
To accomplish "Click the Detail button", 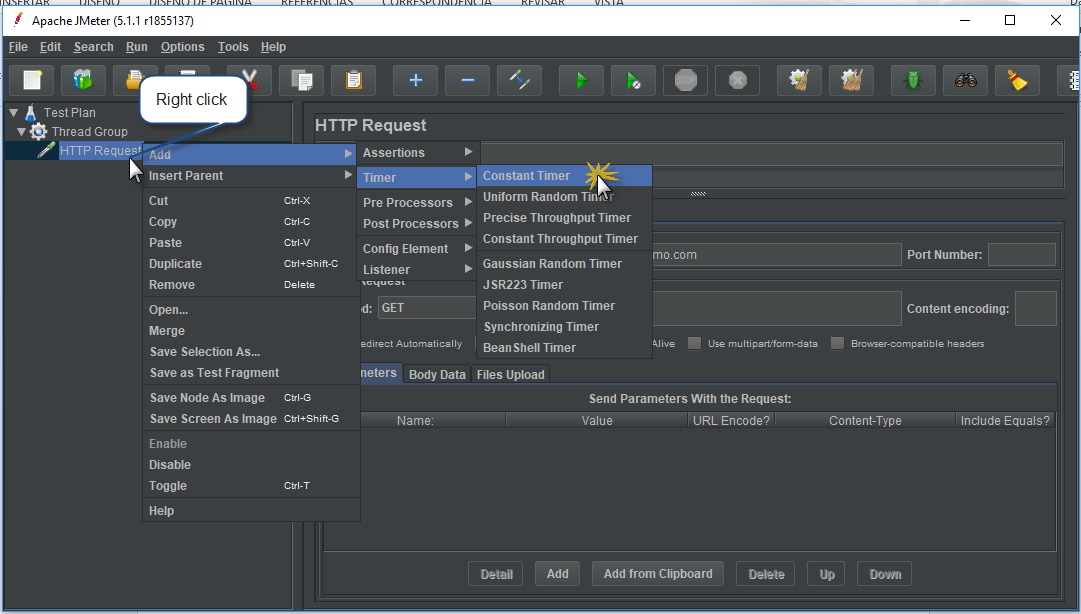I will click(x=496, y=574).
